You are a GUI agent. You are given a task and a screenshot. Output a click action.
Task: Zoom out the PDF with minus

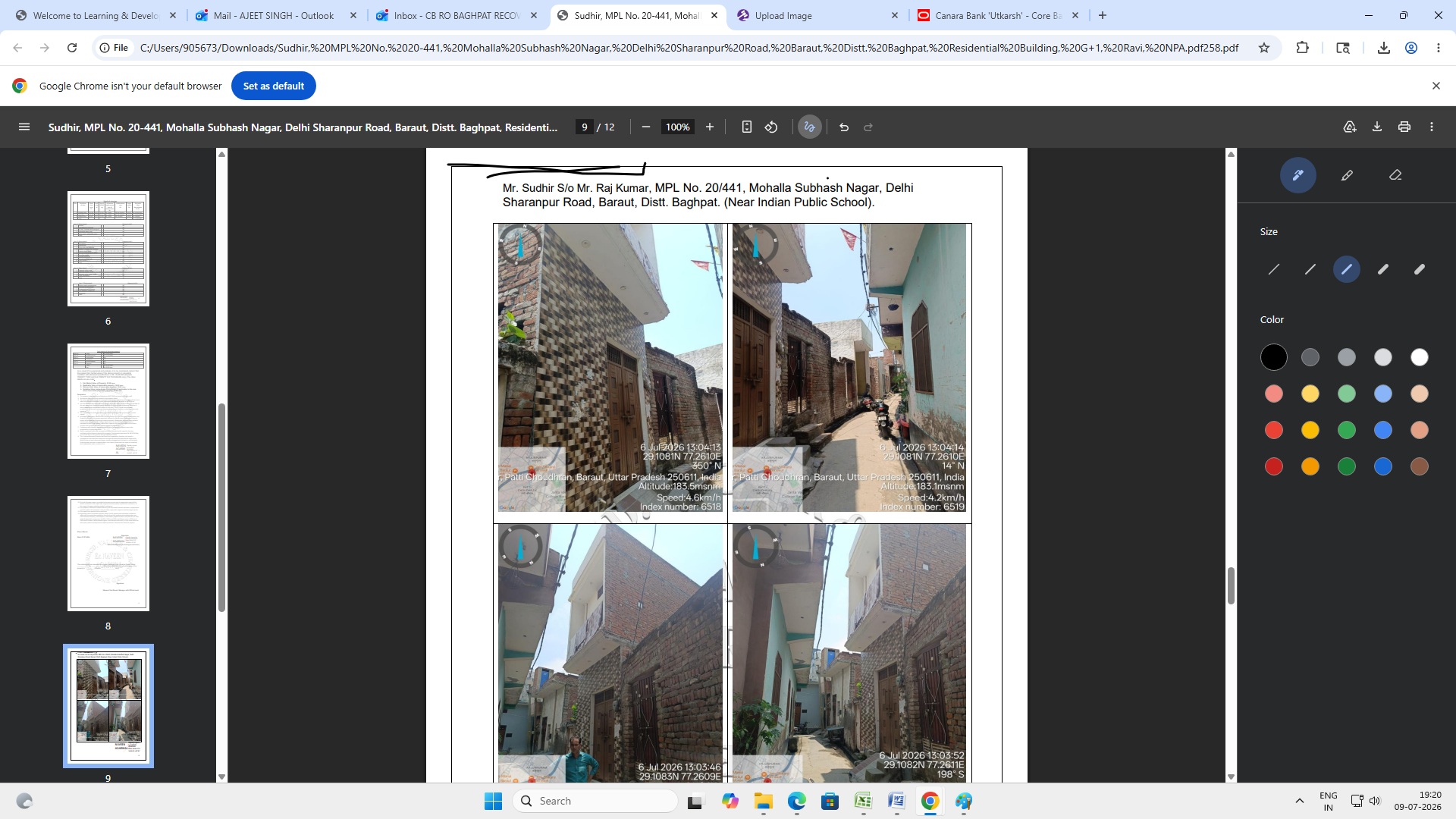coord(646,127)
